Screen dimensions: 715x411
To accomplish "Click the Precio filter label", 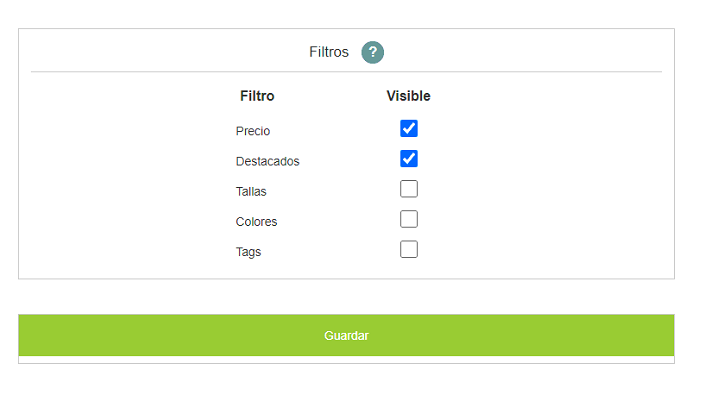I will (253, 131).
